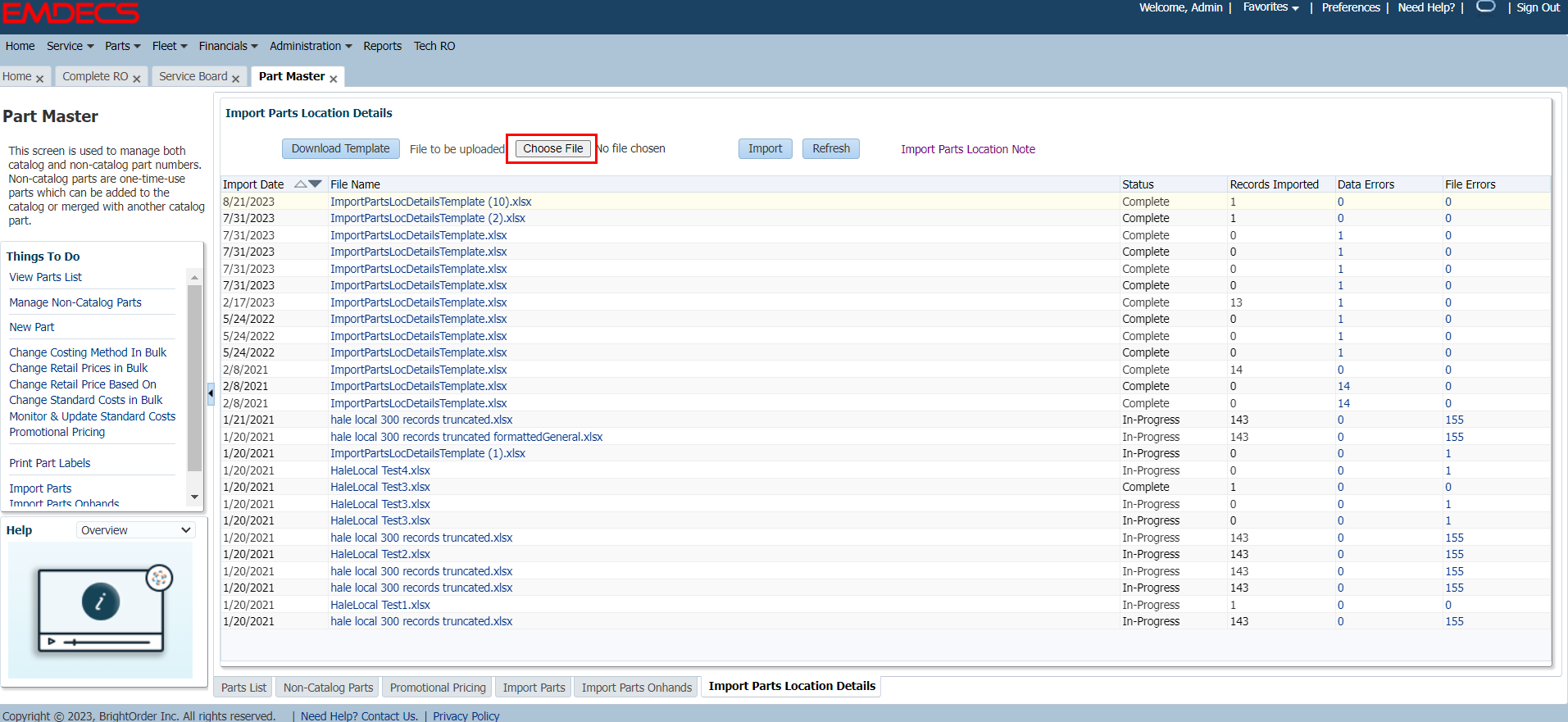Click the File Name column header
This screenshot has height=722, width=1568.
point(723,184)
